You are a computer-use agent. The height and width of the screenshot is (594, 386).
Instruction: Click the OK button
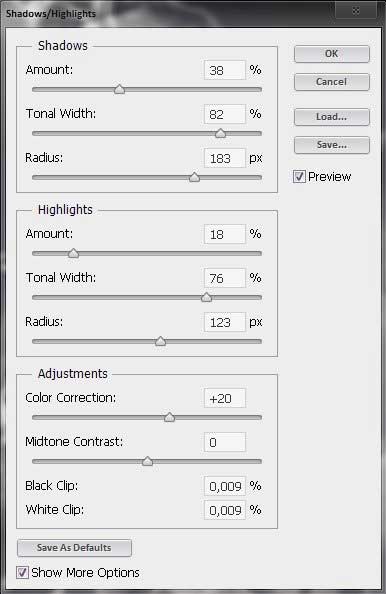click(x=331, y=54)
